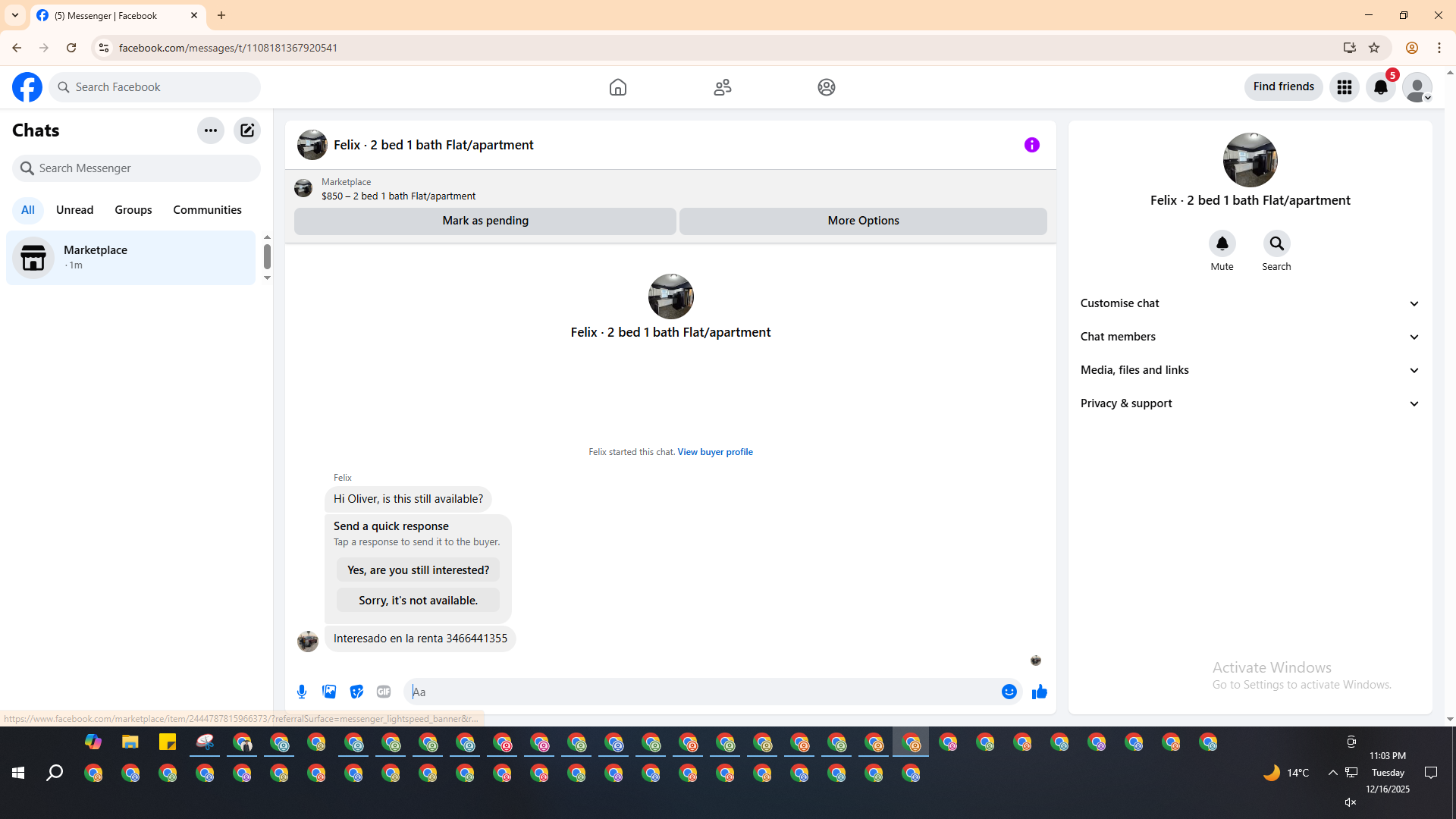
Task: Open large listing photo in info panel
Action: pos(1250,160)
